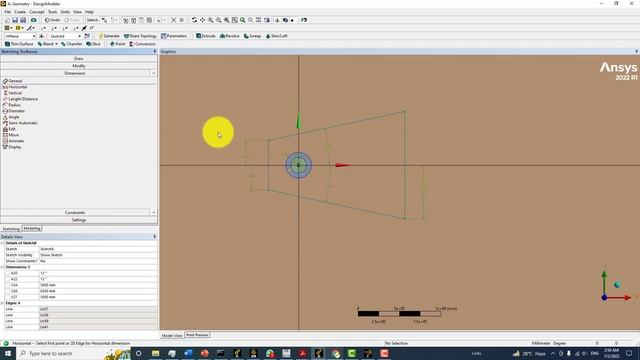This screenshot has height=360, width=640.
Task: Toggle the V27 dimension parameter checkbox
Action: [x=7, y=297]
